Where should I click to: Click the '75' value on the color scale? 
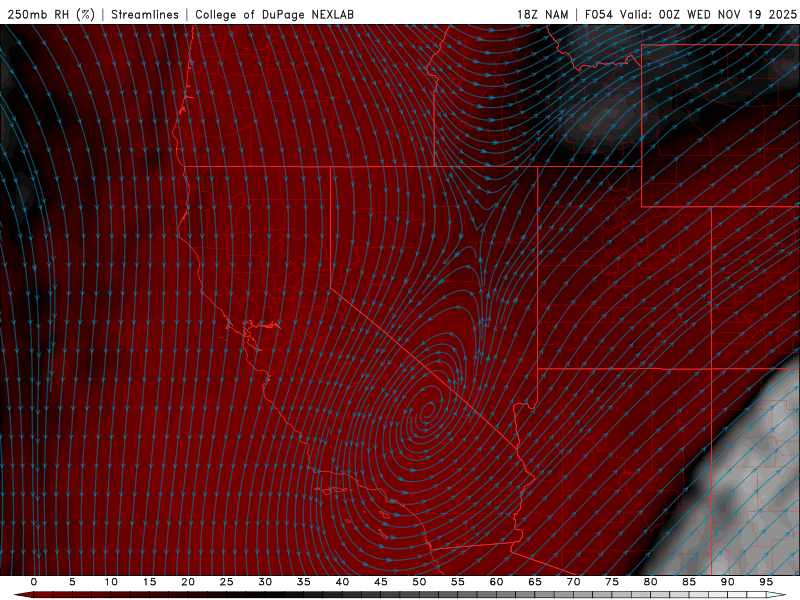click(x=612, y=582)
